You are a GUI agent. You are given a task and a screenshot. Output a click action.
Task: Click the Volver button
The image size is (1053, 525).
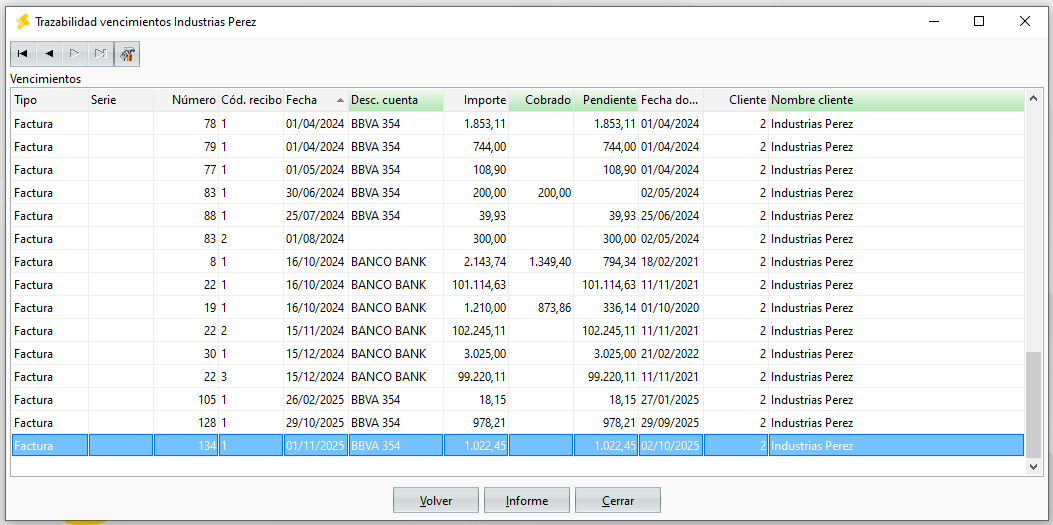tap(436, 501)
